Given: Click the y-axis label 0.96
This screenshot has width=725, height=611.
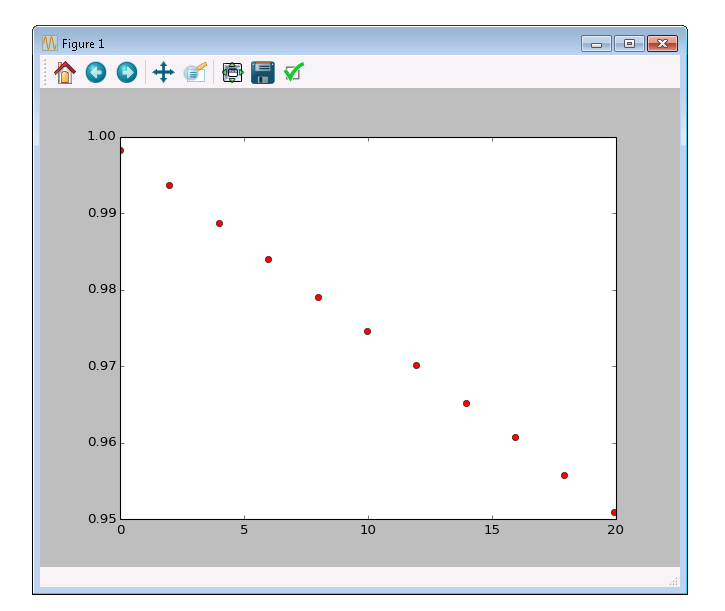Looking at the screenshot, I should click(x=102, y=442).
